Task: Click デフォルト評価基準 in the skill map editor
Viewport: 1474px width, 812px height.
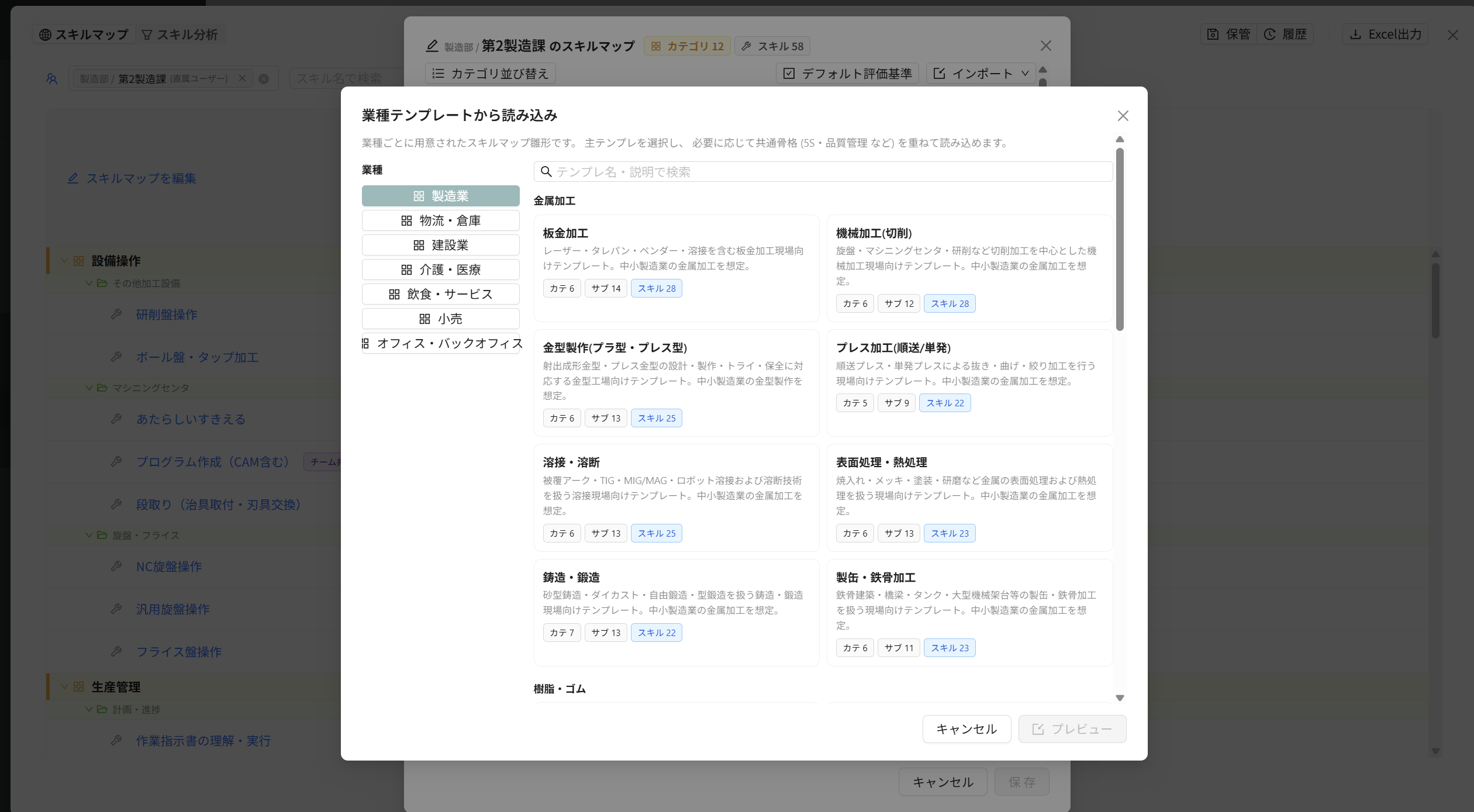Action: click(847, 73)
